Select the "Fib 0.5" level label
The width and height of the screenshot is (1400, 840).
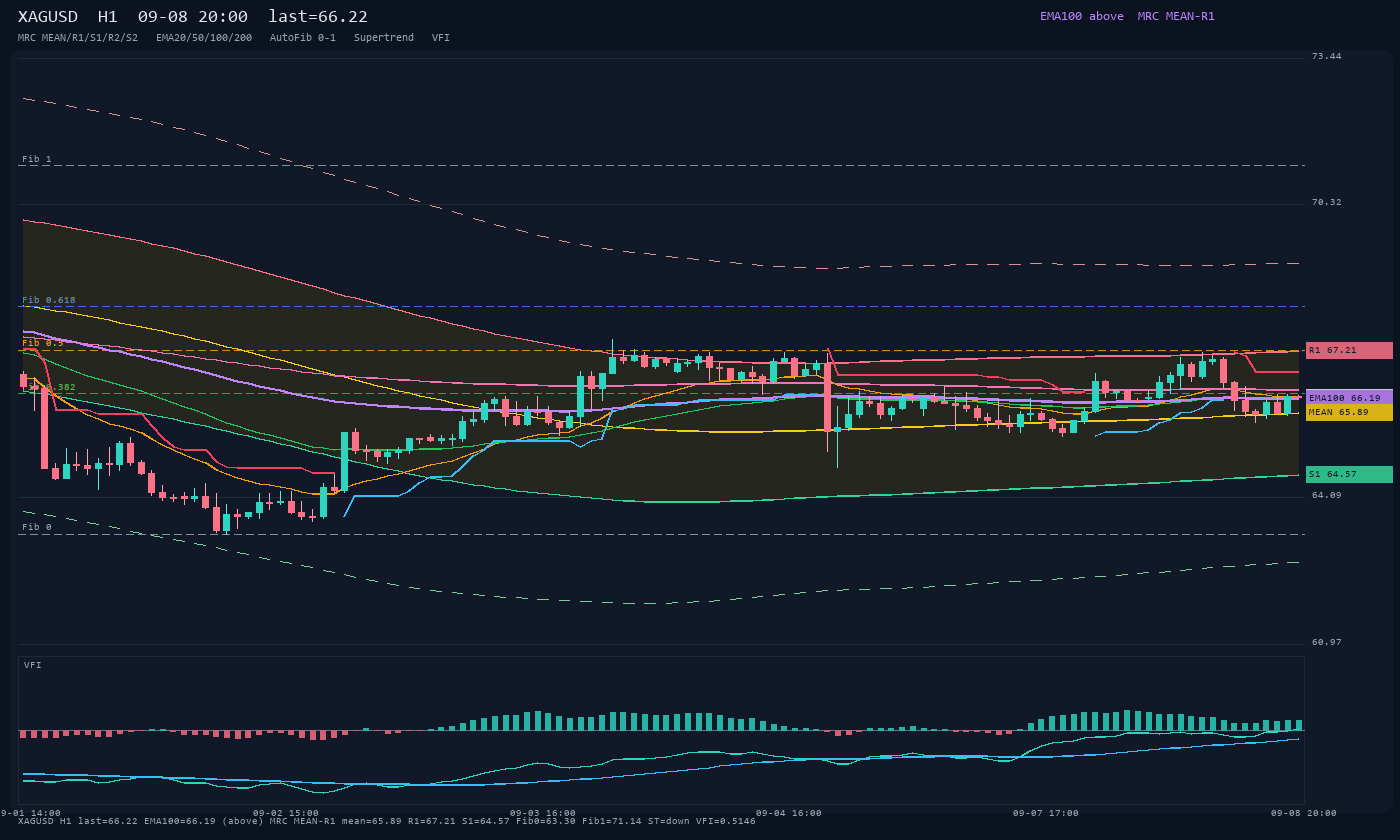tap(43, 343)
